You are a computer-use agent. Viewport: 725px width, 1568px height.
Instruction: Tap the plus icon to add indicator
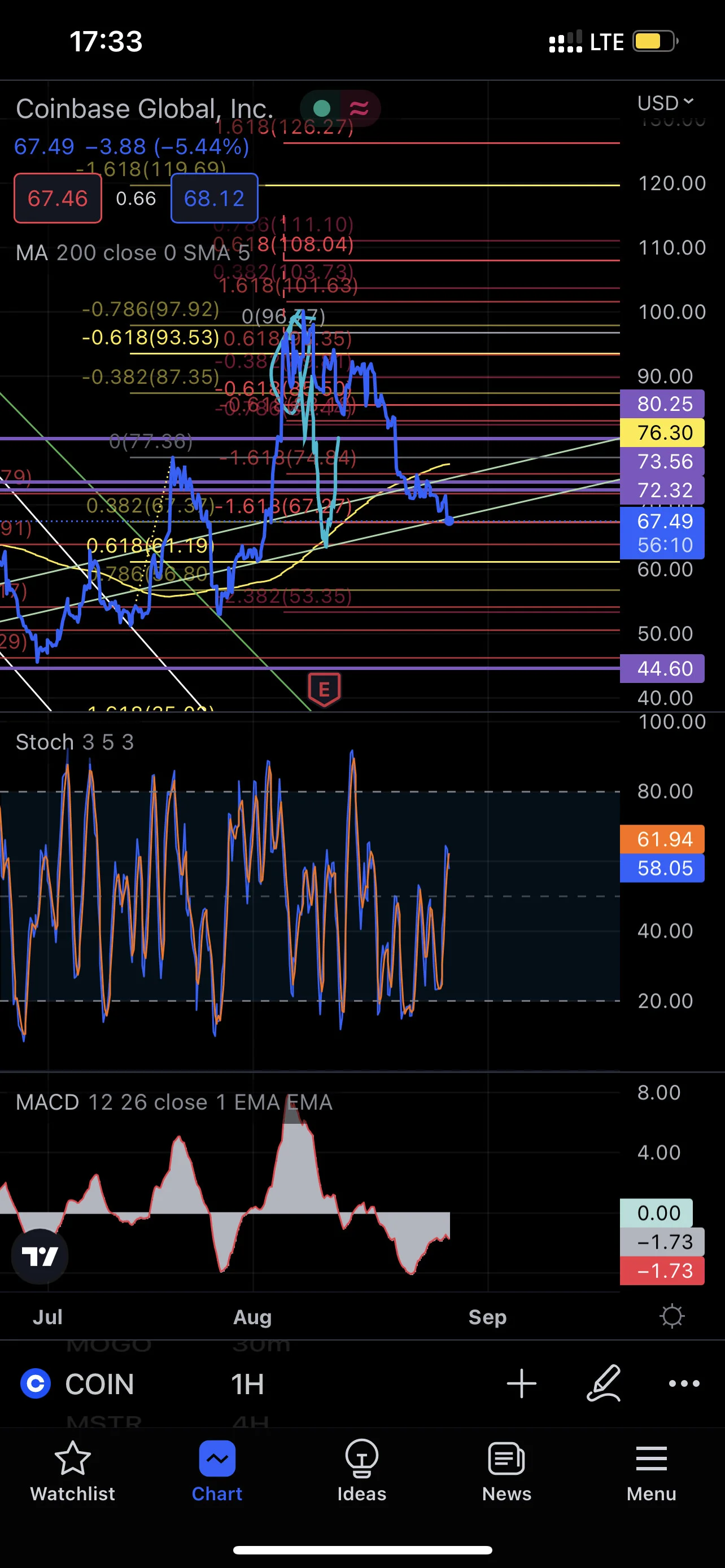[522, 1383]
